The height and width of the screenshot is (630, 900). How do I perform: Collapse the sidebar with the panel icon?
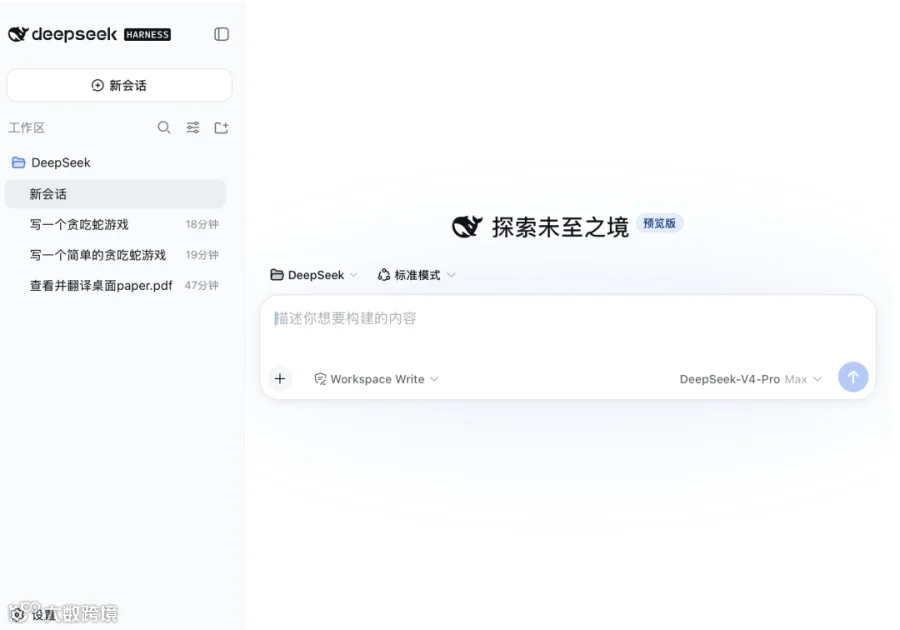click(222, 34)
